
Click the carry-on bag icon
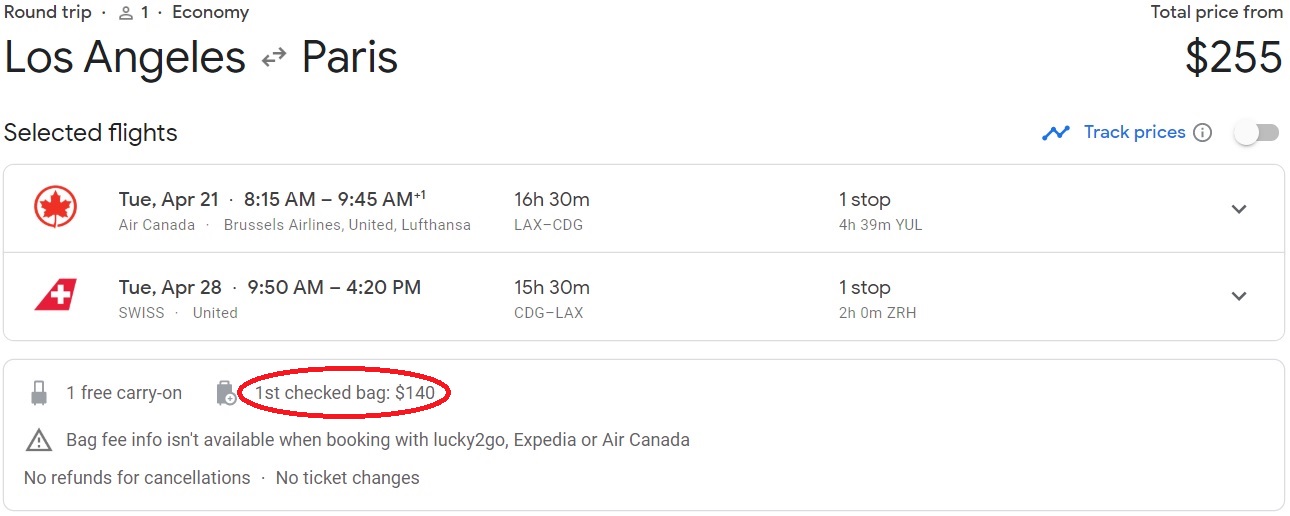click(39, 393)
